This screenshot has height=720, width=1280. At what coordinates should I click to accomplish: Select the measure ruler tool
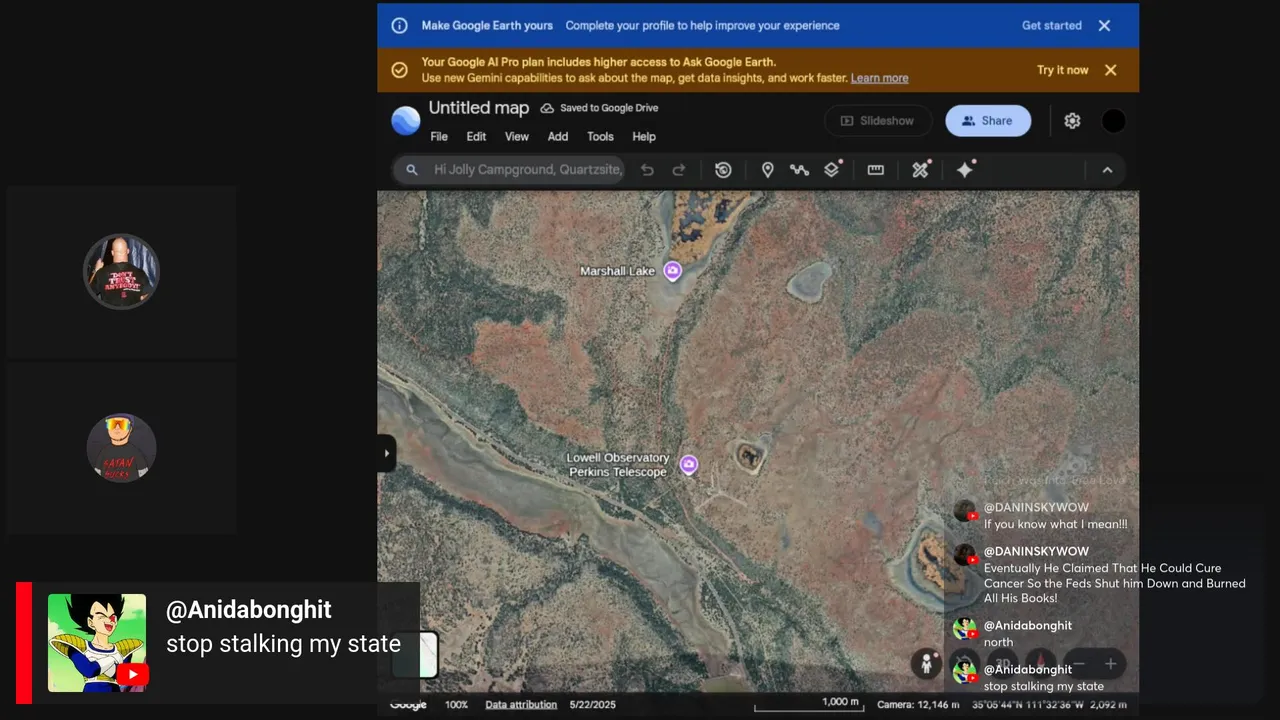pos(876,170)
